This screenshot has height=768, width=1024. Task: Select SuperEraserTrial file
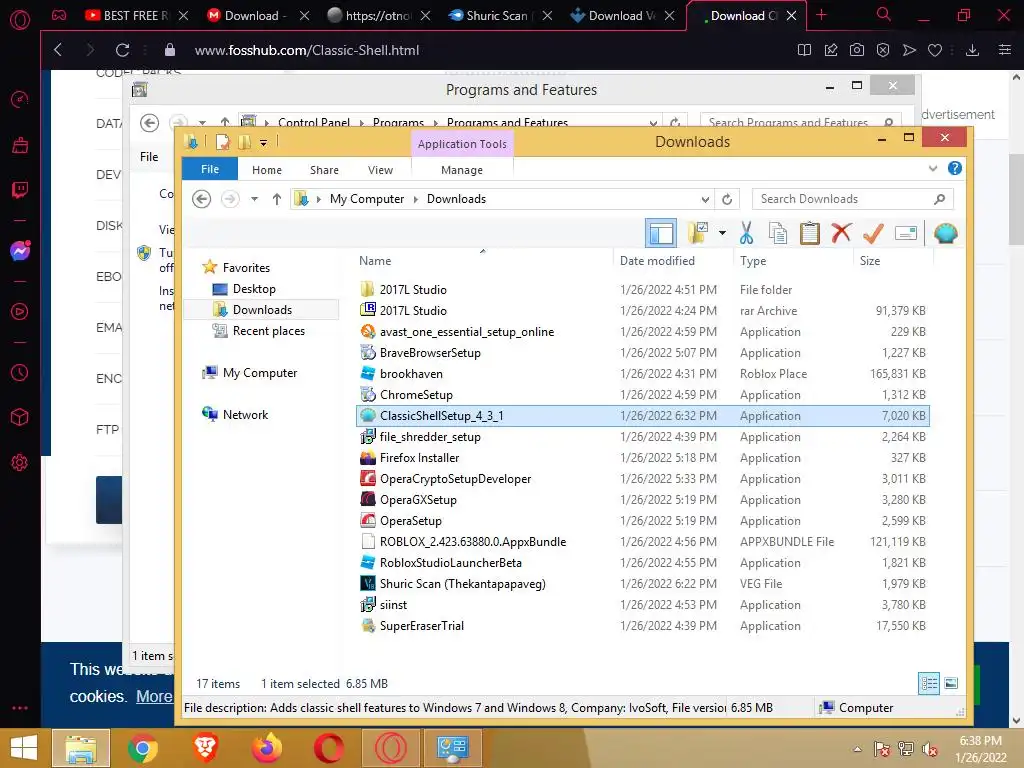(x=643, y=626)
